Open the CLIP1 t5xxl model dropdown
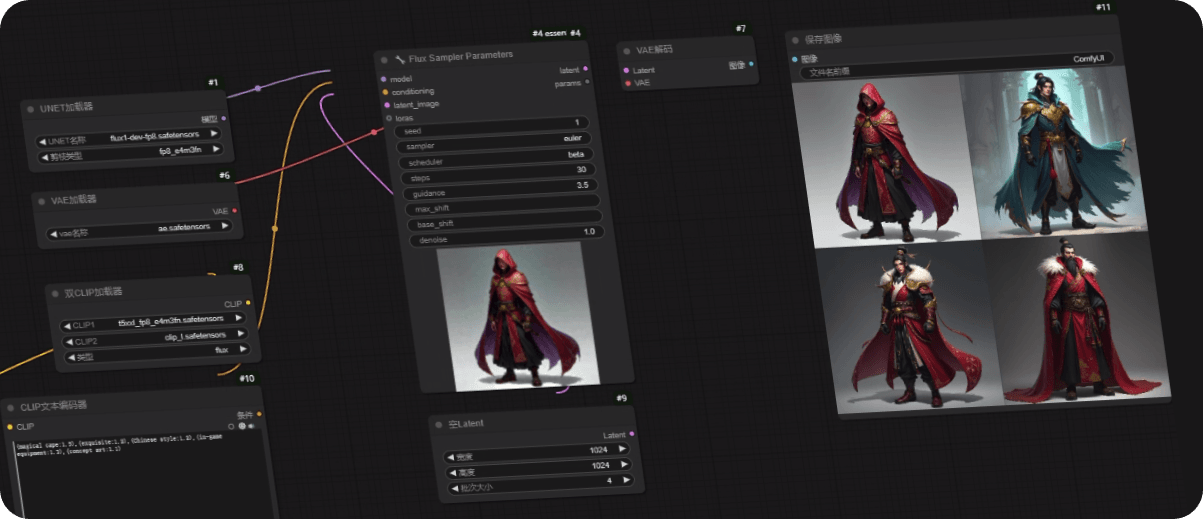This screenshot has width=1203, height=519. pos(154,322)
